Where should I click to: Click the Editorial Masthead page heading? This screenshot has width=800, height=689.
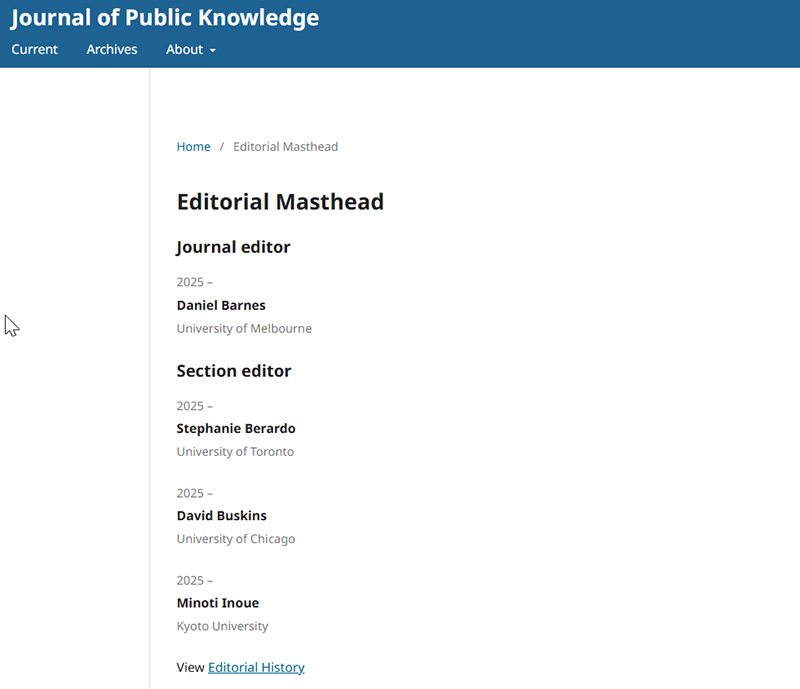pyautogui.click(x=280, y=202)
